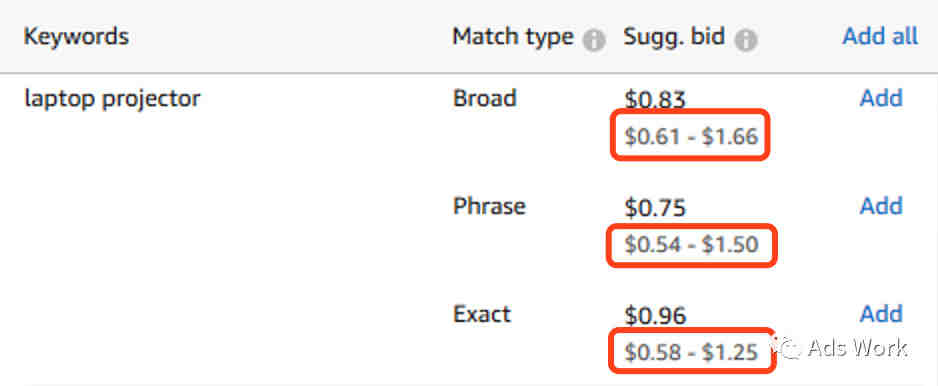Select the Match type column header
This screenshot has width=938, height=386.
pyautogui.click(x=513, y=37)
